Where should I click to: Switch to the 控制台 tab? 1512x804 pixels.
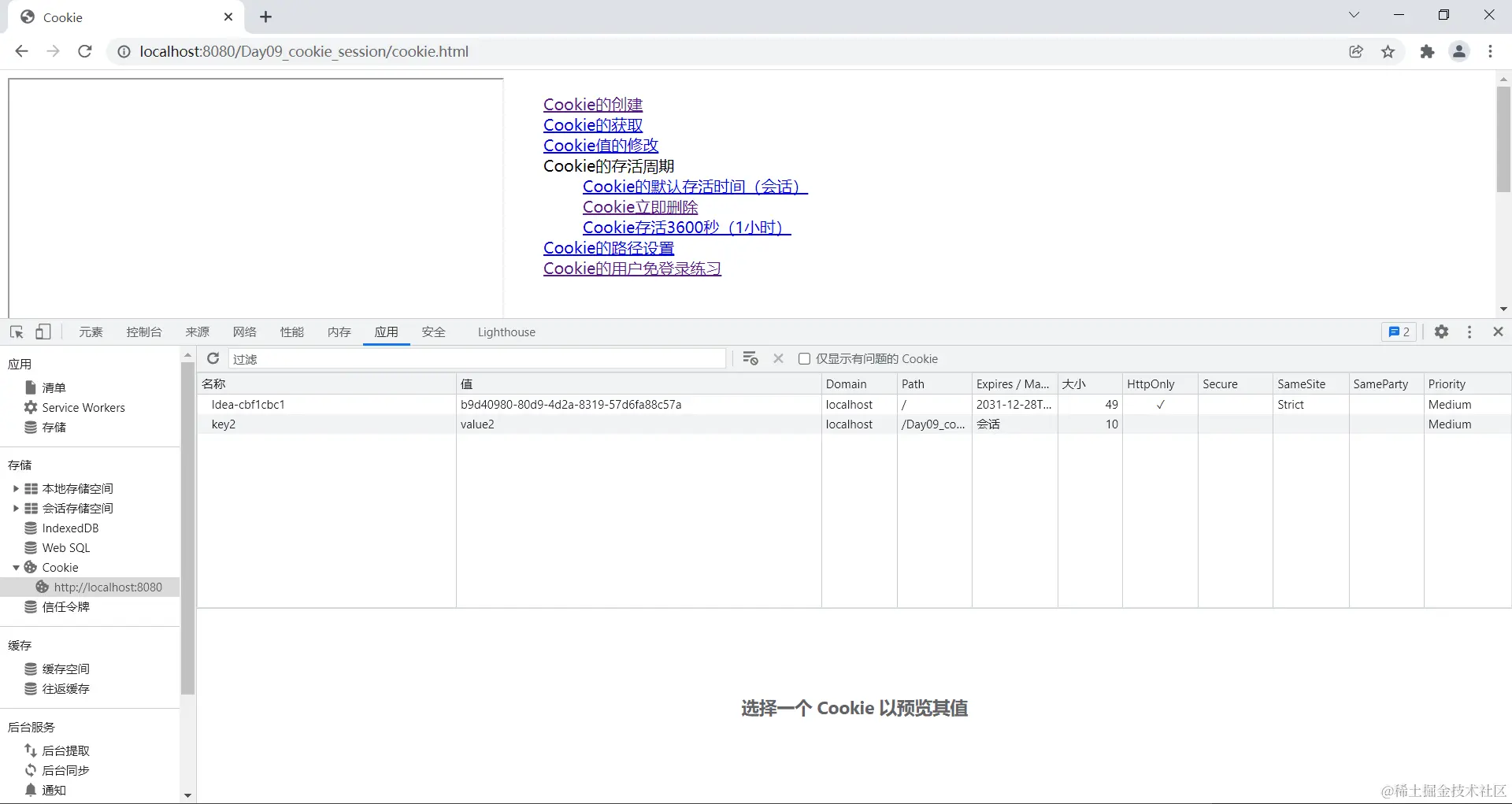[144, 332]
